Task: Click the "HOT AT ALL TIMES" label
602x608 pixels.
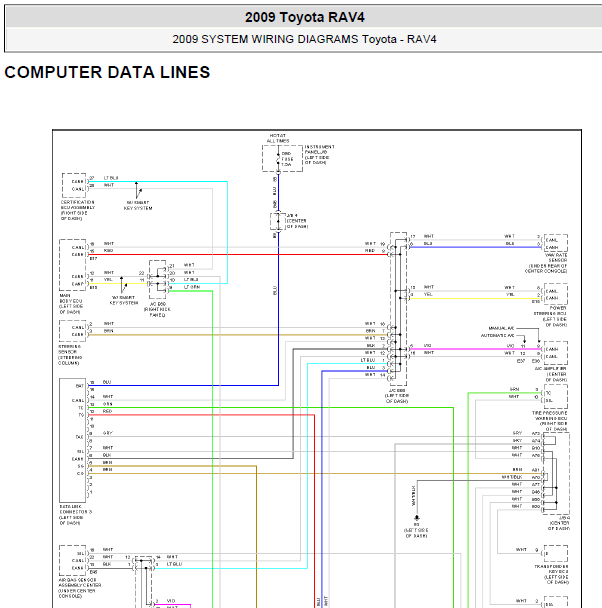Action: click(278, 138)
